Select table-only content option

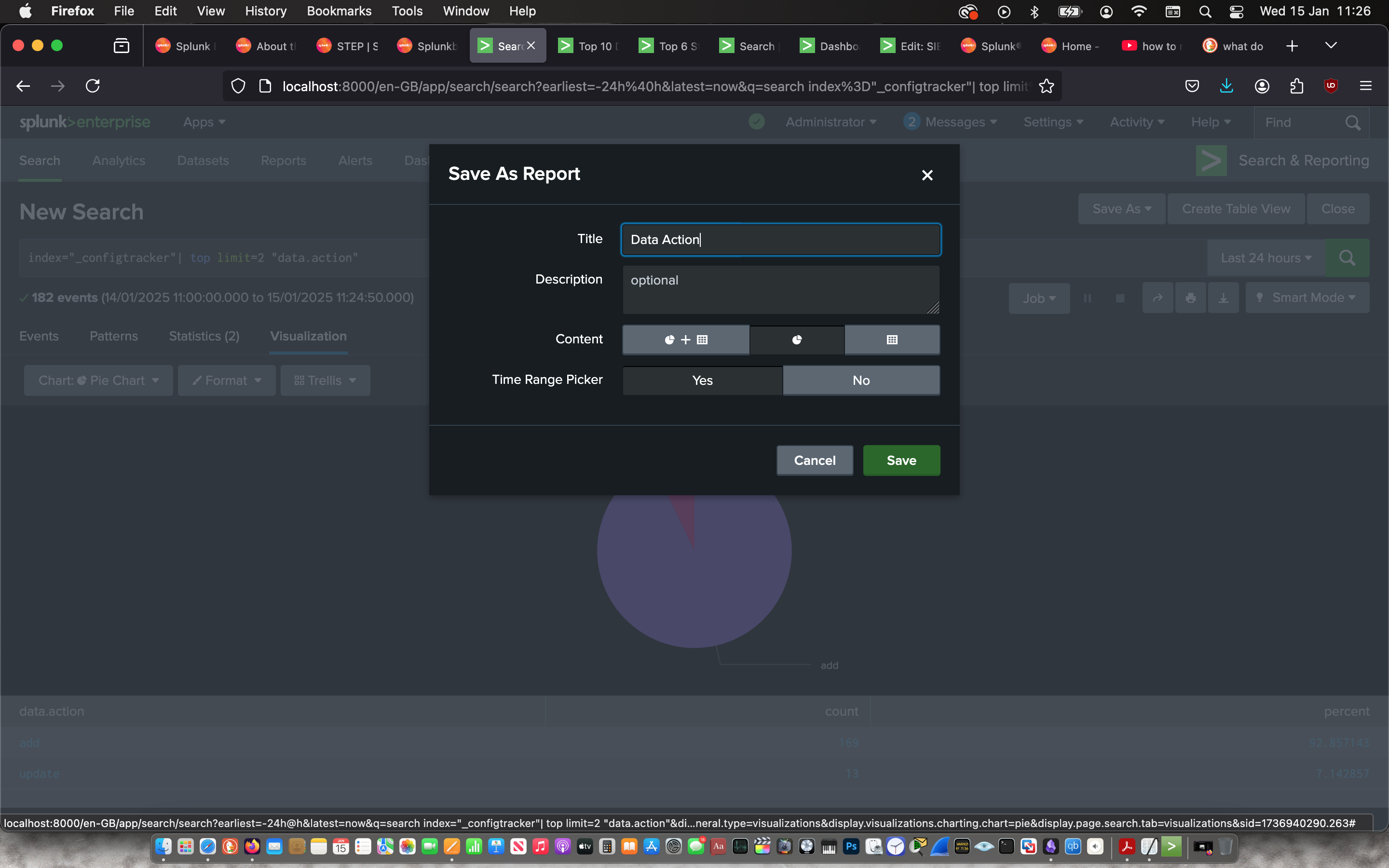[891, 340]
